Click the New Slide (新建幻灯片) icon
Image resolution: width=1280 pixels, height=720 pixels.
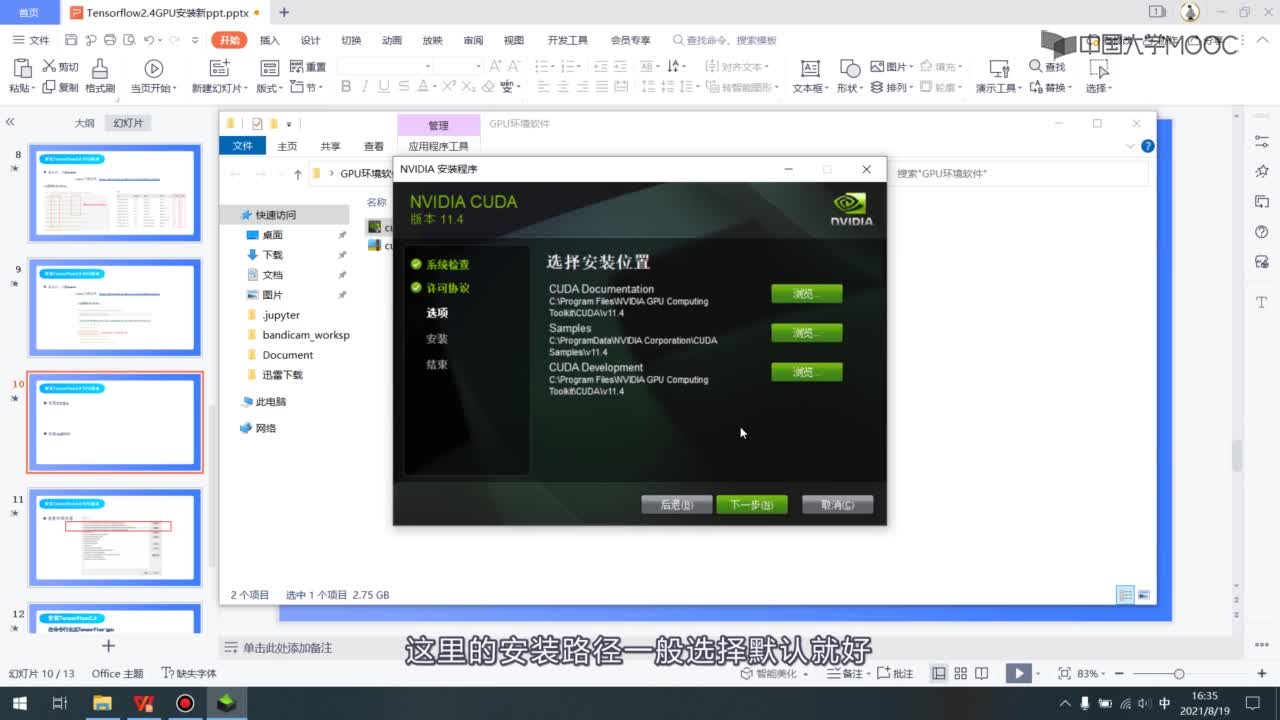click(x=220, y=68)
